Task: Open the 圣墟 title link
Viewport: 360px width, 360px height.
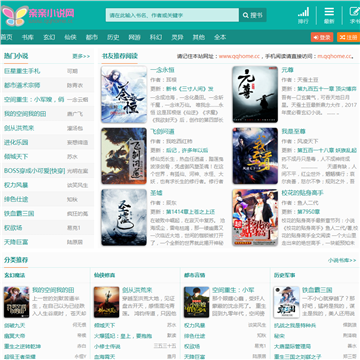Action: click(156, 193)
